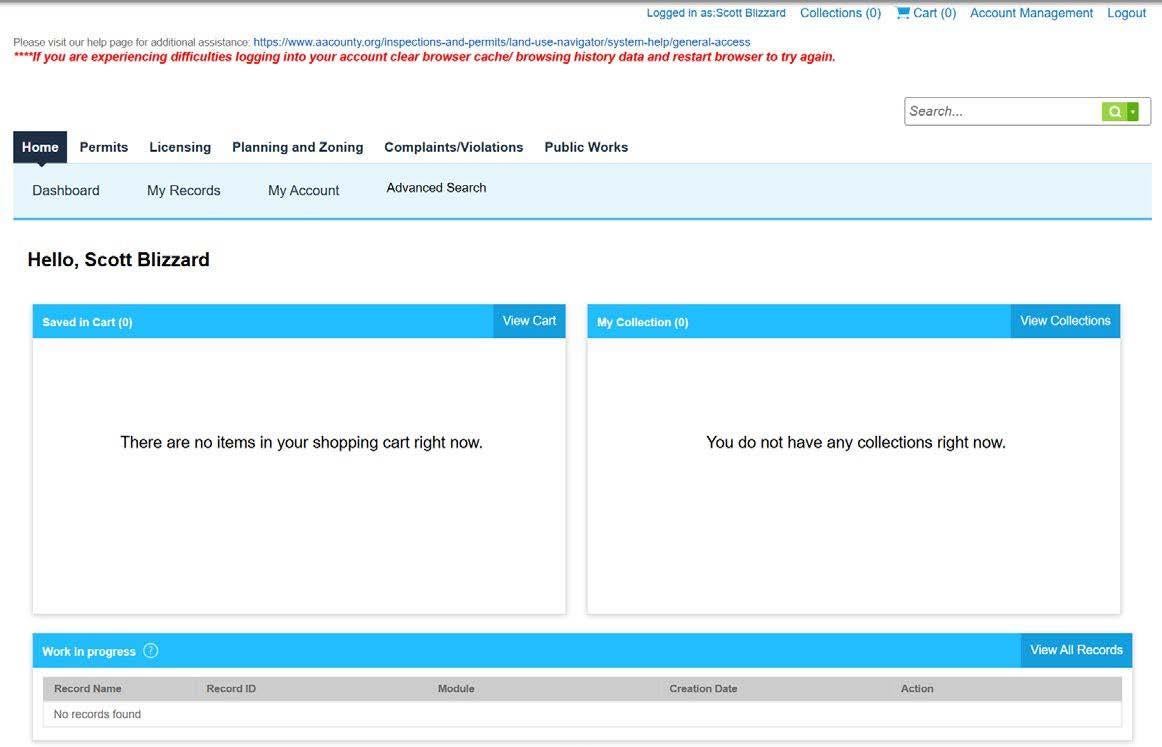Switch to the Planning and Zoning tab
Image resolution: width=1162 pixels, height=747 pixels.
(297, 146)
